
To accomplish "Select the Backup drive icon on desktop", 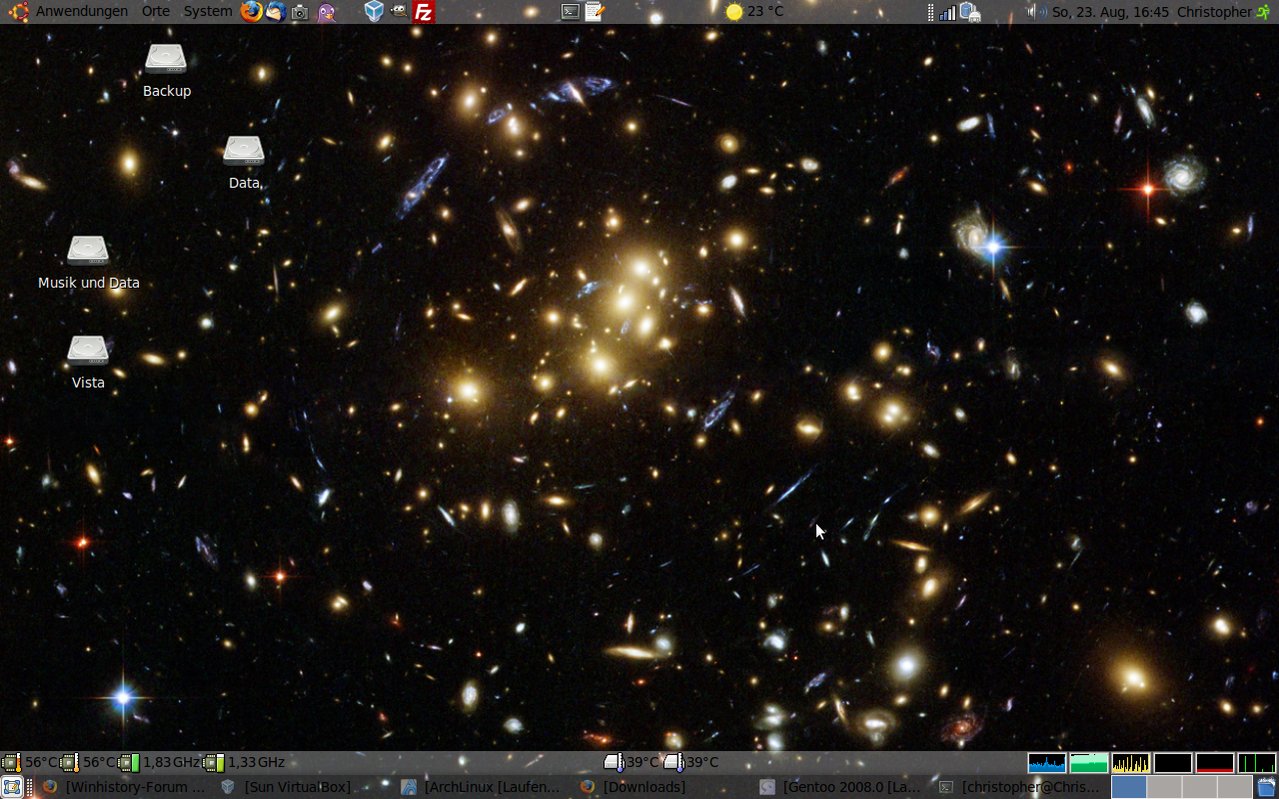I will pos(166,60).
